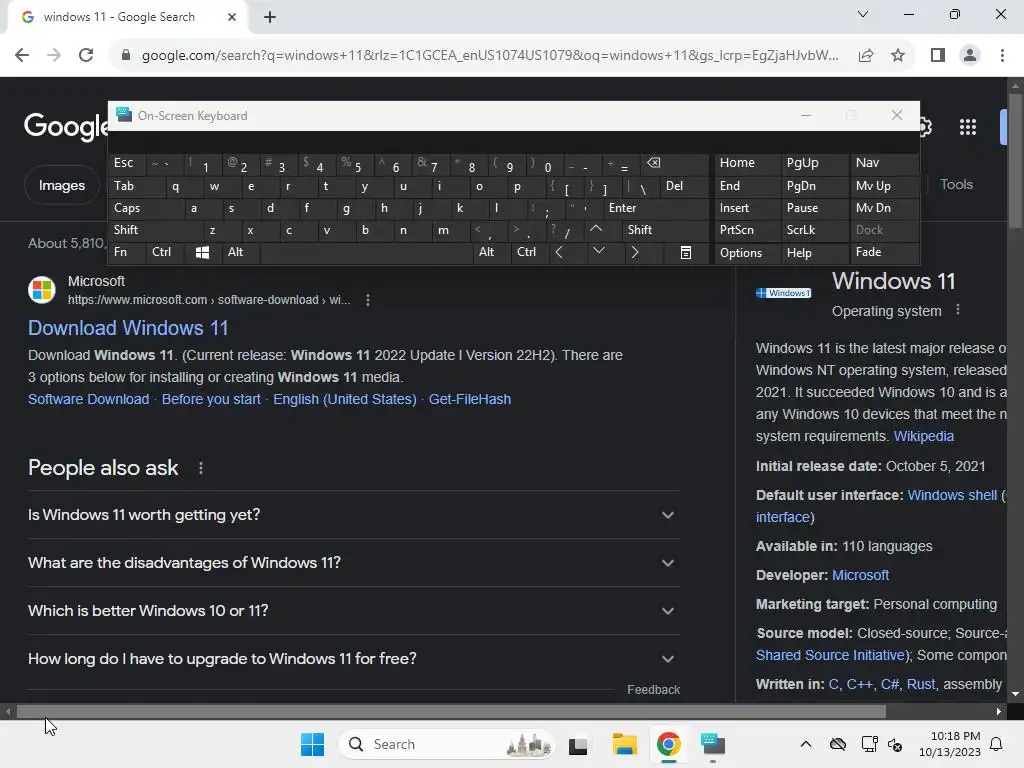Expand 'How long do I have to upgrade' question
This screenshot has width=1024, height=768.
tap(353, 658)
